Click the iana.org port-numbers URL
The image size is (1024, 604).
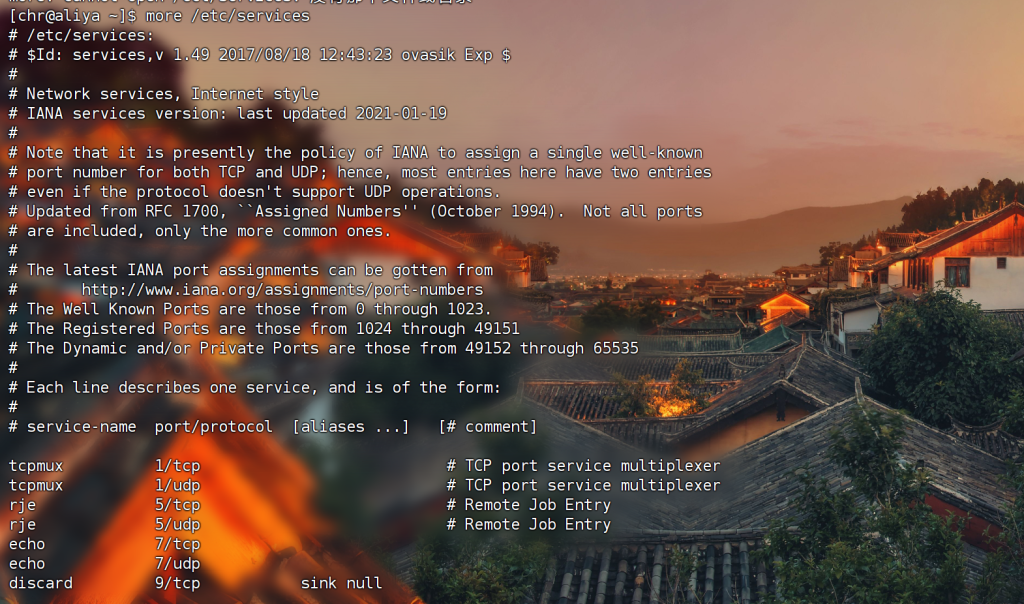click(x=282, y=289)
